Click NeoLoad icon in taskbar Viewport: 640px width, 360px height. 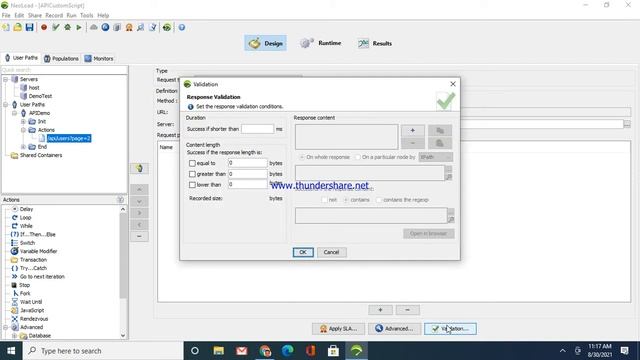coord(356,351)
